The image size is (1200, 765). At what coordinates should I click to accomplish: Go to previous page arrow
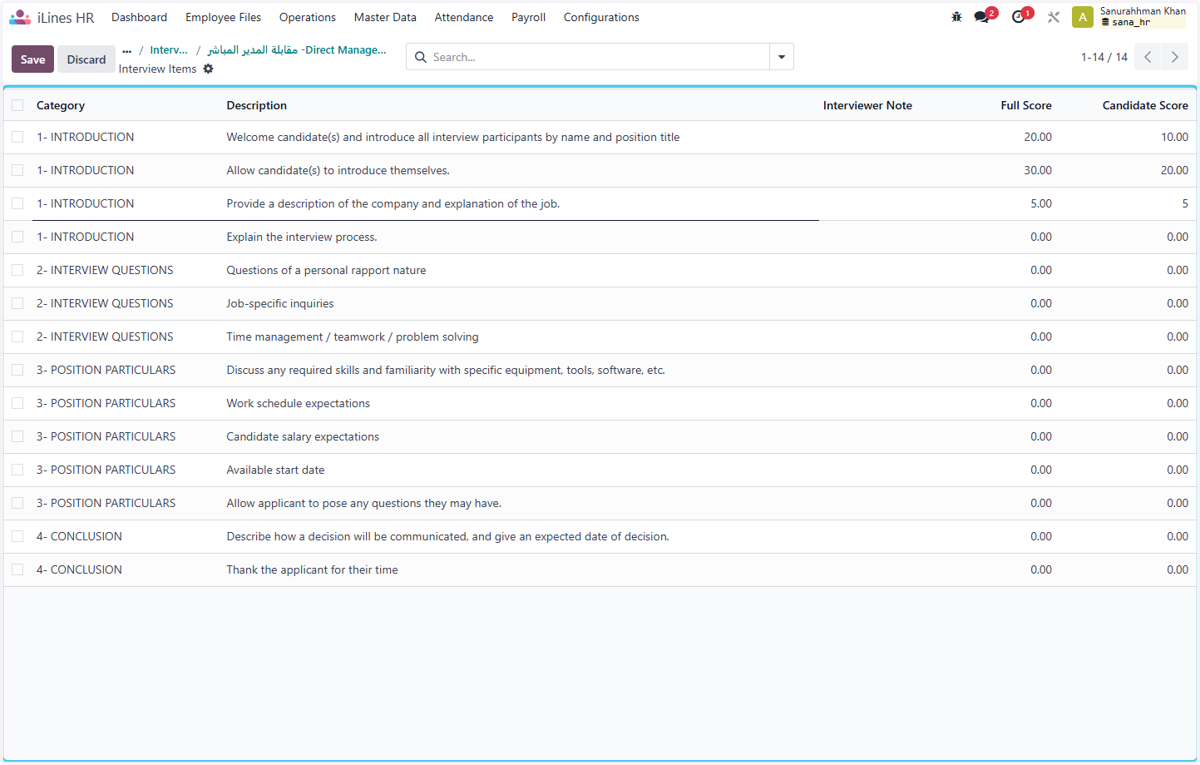coord(1148,57)
